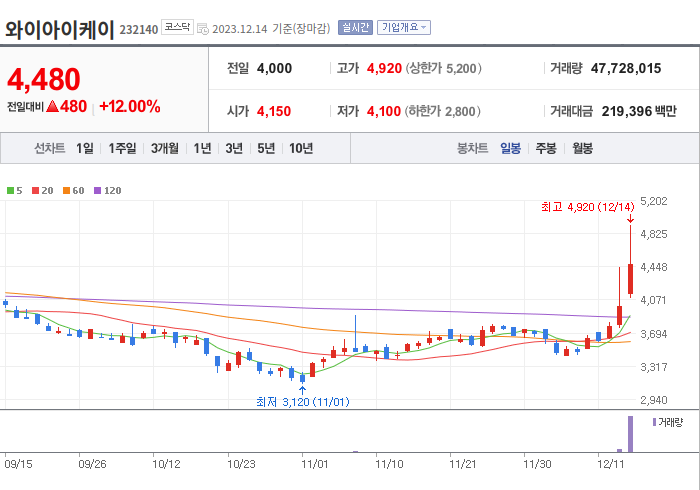Click the 5,202 price axis label
700x490 pixels.
[x=654, y=201]
